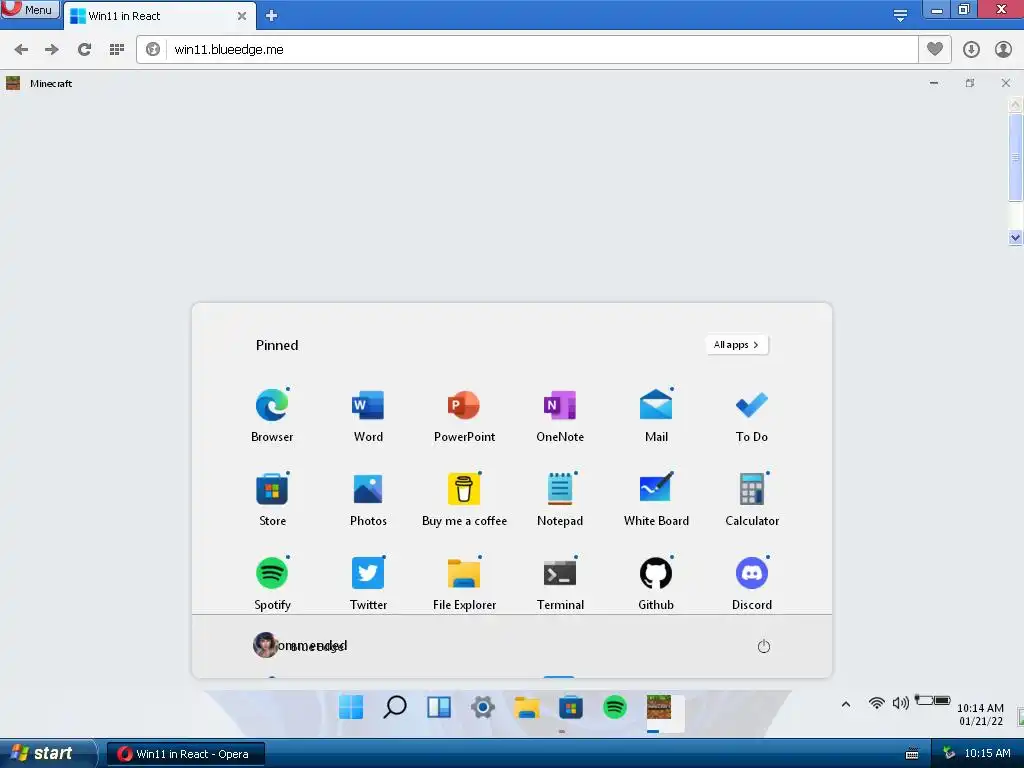Image resolution: width=1024 pixels, height=768 pixels.
Task: Select Minecraft icon in Win11 taskbar
Action: click(659, 707)
